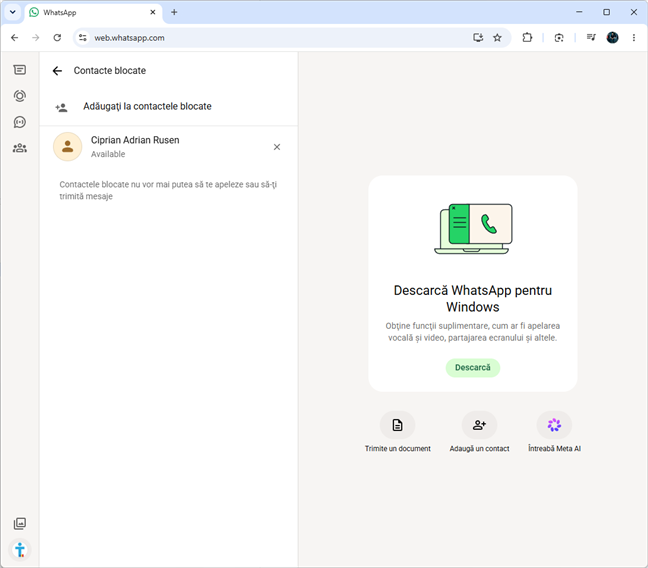
Task: Click the screenshot capture extension icon
Action: (x=559, y=38)
